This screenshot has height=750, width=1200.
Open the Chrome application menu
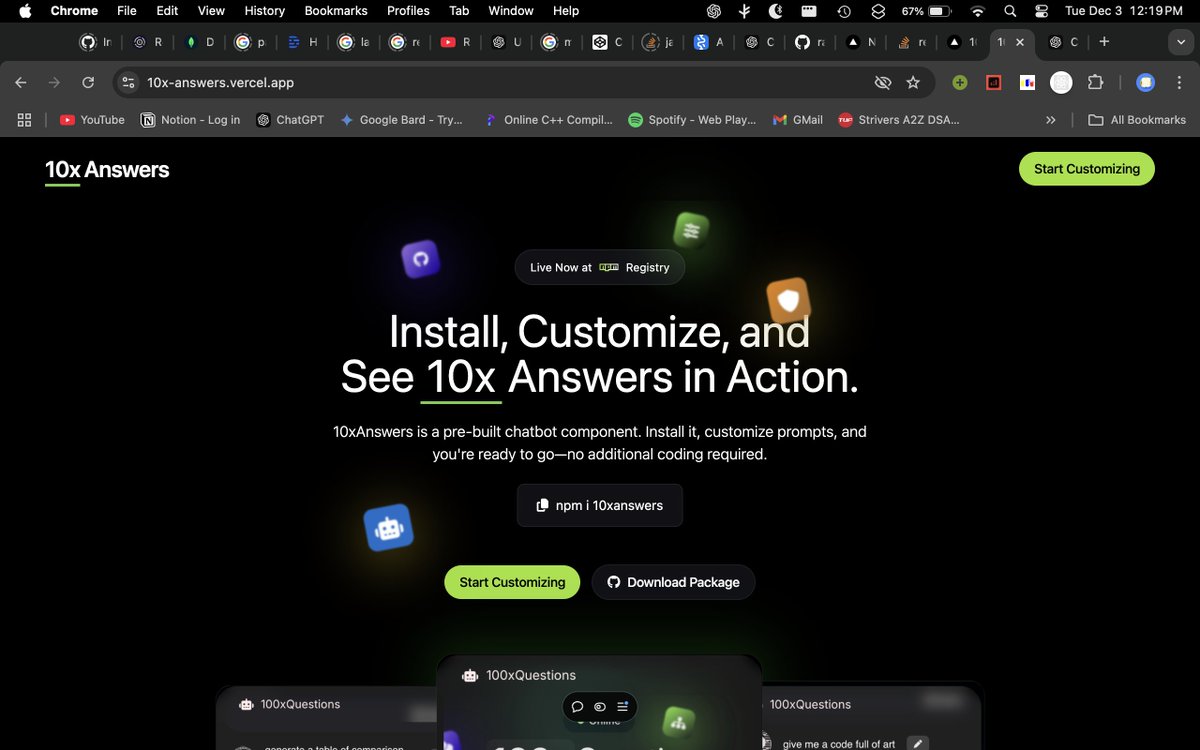74,11
